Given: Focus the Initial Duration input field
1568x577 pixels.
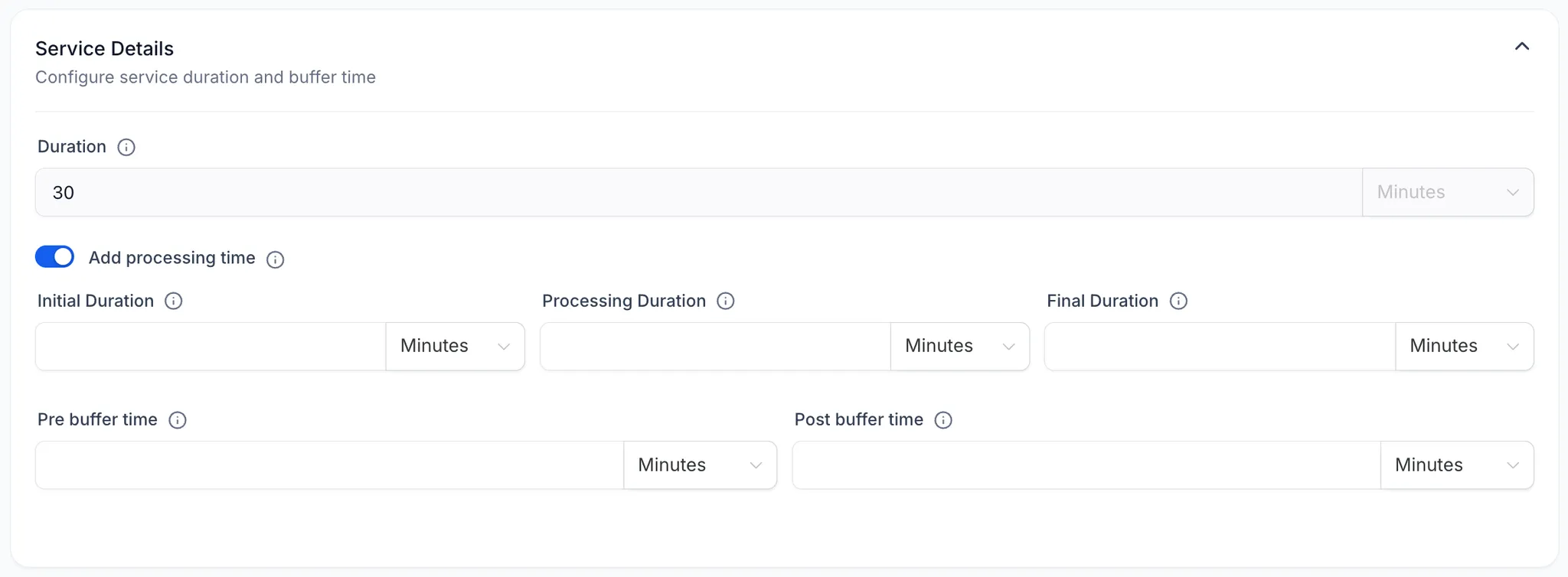Looking at the screenshot, I should pyautogui.click(x=211, y=346).
